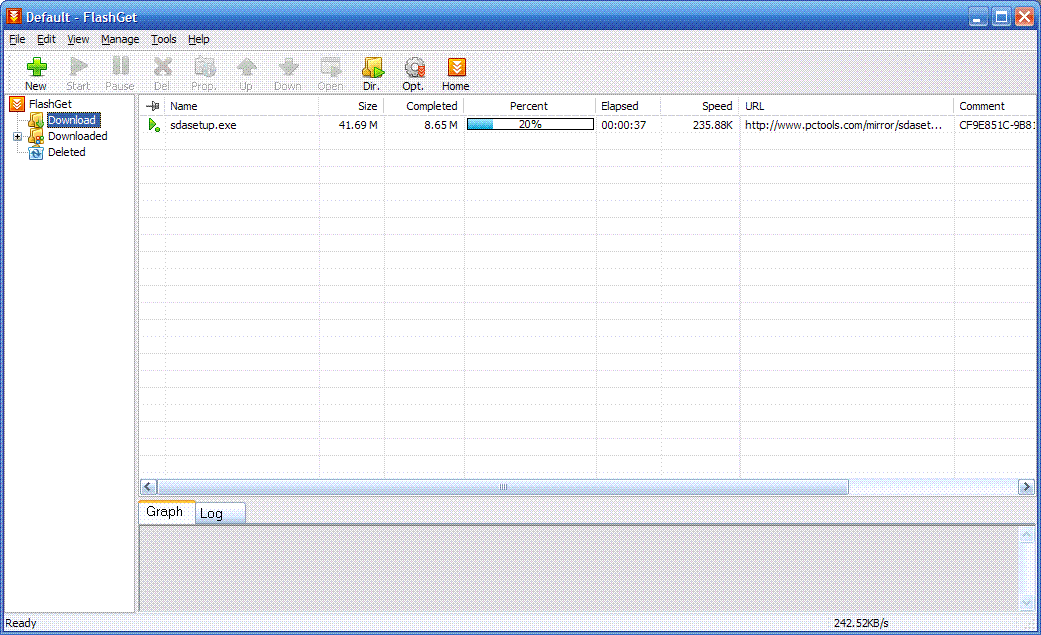Image resolution: width=1041 pixels, height=635 pixels.
Task: Click the Open toolbar icon
Action: pos(331,67)
